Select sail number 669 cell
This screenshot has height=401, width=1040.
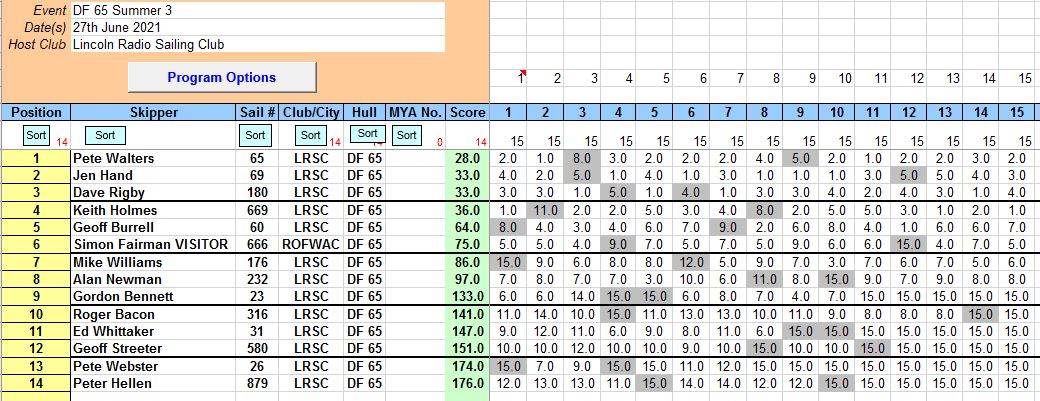(257, 210)
